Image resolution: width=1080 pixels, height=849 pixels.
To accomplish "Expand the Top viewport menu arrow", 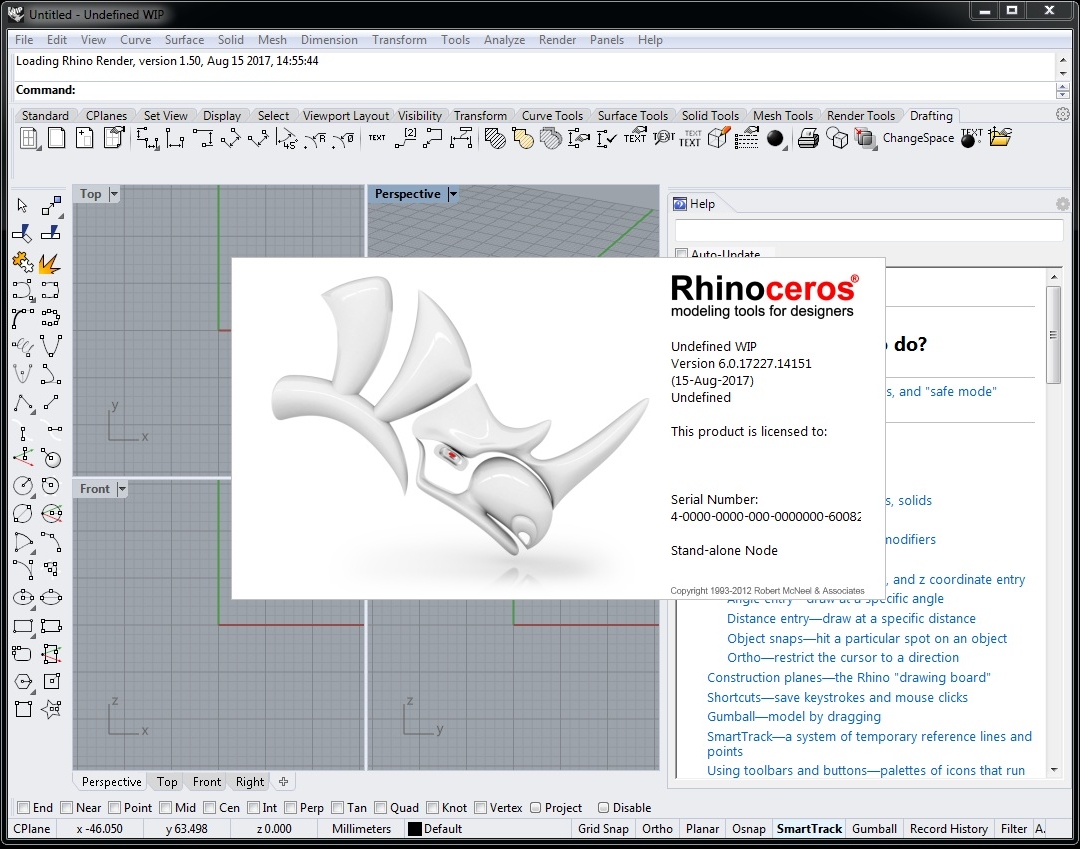I will 114,194.
